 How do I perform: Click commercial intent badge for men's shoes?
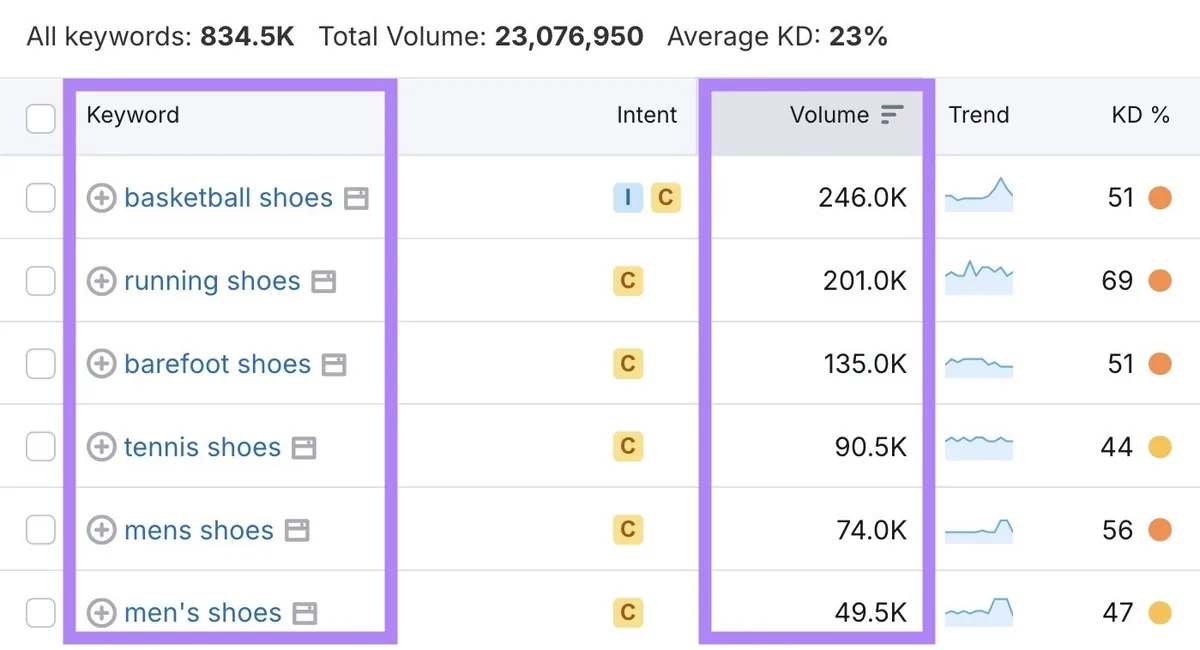coord(628,612)
